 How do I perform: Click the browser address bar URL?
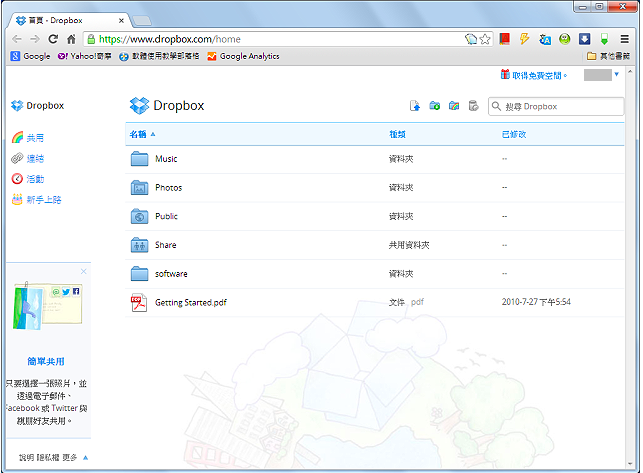click(169, 39)
